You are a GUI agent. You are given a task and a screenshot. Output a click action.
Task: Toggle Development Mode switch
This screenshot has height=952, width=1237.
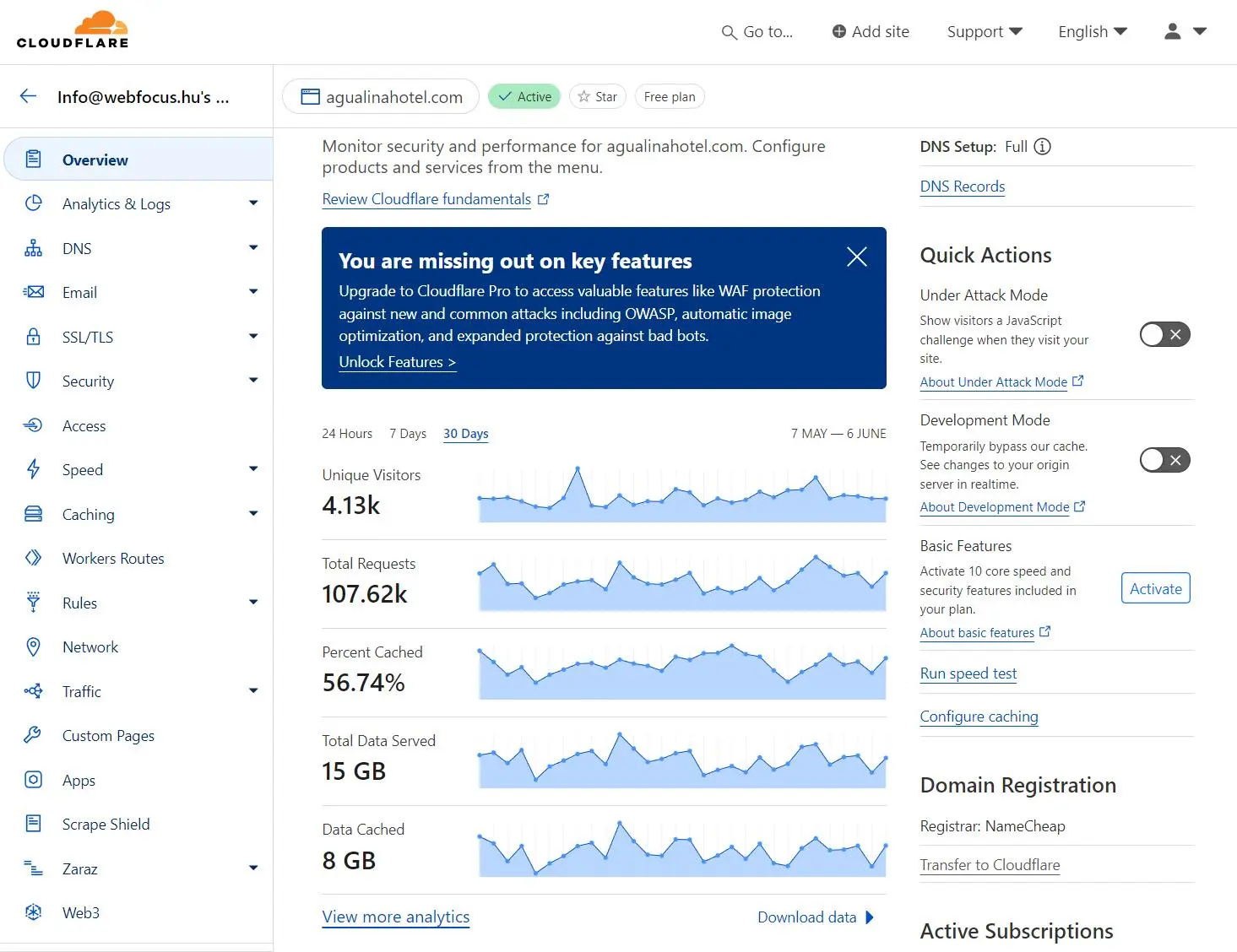pyautogui.click(x=1165, y=460)
